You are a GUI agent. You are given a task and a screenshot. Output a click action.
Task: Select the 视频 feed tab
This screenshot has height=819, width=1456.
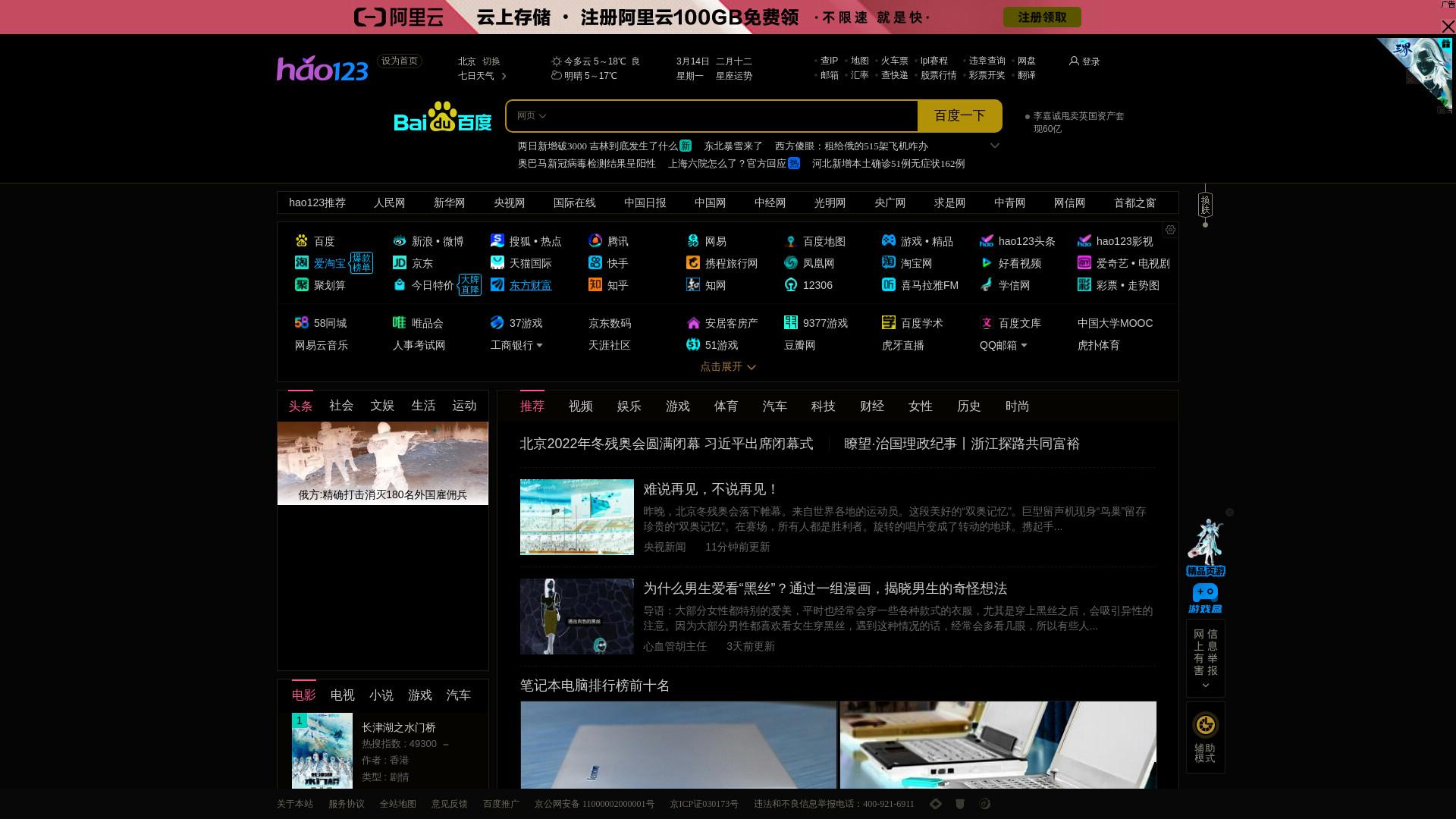click(581, 406)
